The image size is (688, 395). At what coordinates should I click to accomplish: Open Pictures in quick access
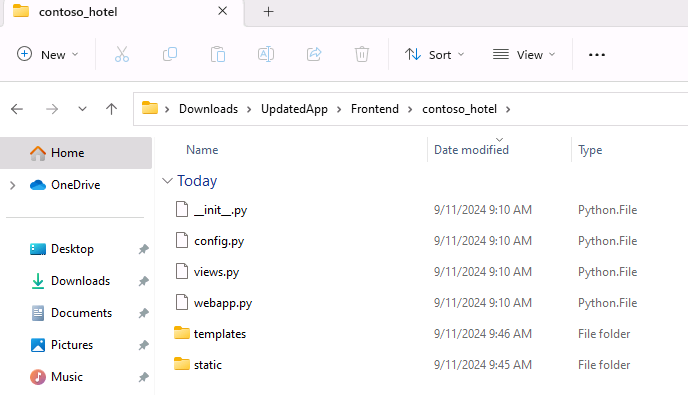tap(72, 345)
